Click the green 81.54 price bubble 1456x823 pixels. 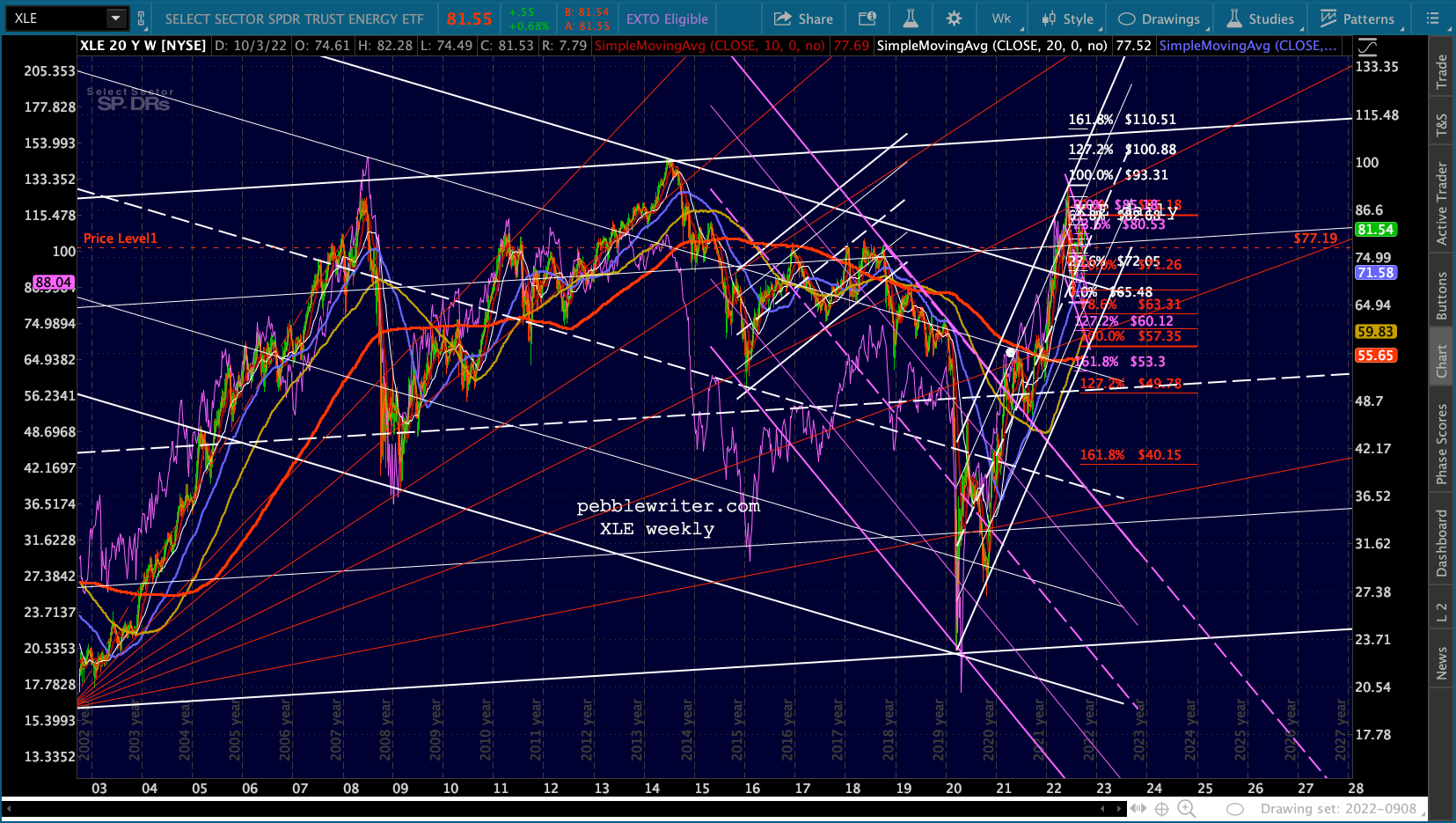pos(1376,230)
